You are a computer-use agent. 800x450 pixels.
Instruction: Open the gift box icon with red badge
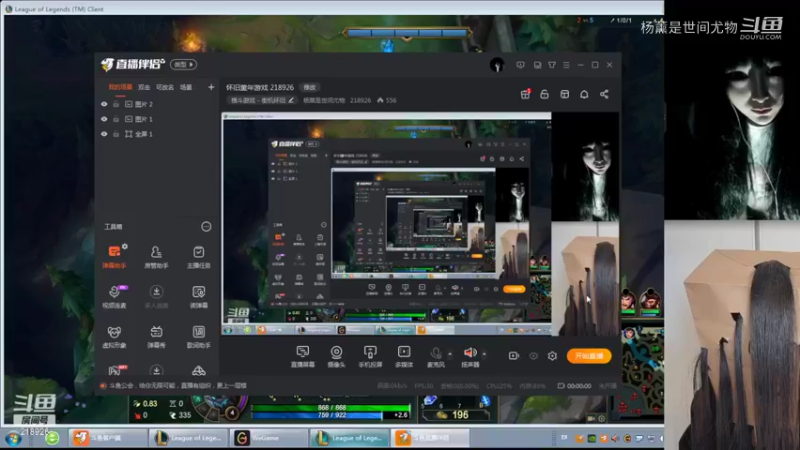point(525,94)
